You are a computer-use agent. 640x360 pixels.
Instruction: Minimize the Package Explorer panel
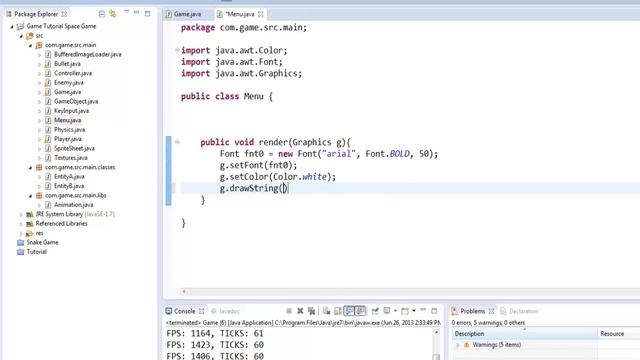coord(136,13)
